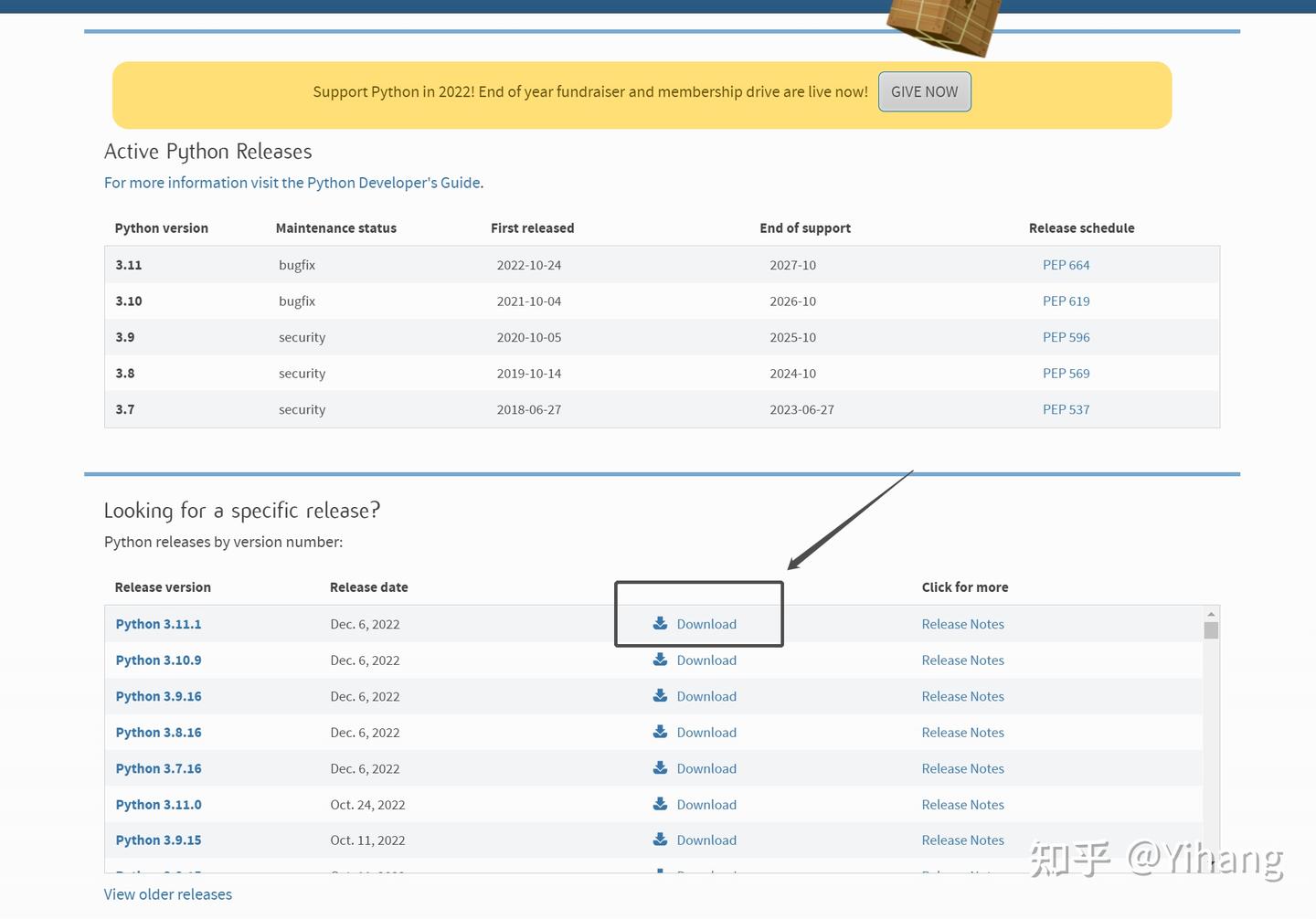This screenshot has height=919, width=1316.
Task: Click the scrollbar up arrow in the releases list
Action: tap(1211, 613)
